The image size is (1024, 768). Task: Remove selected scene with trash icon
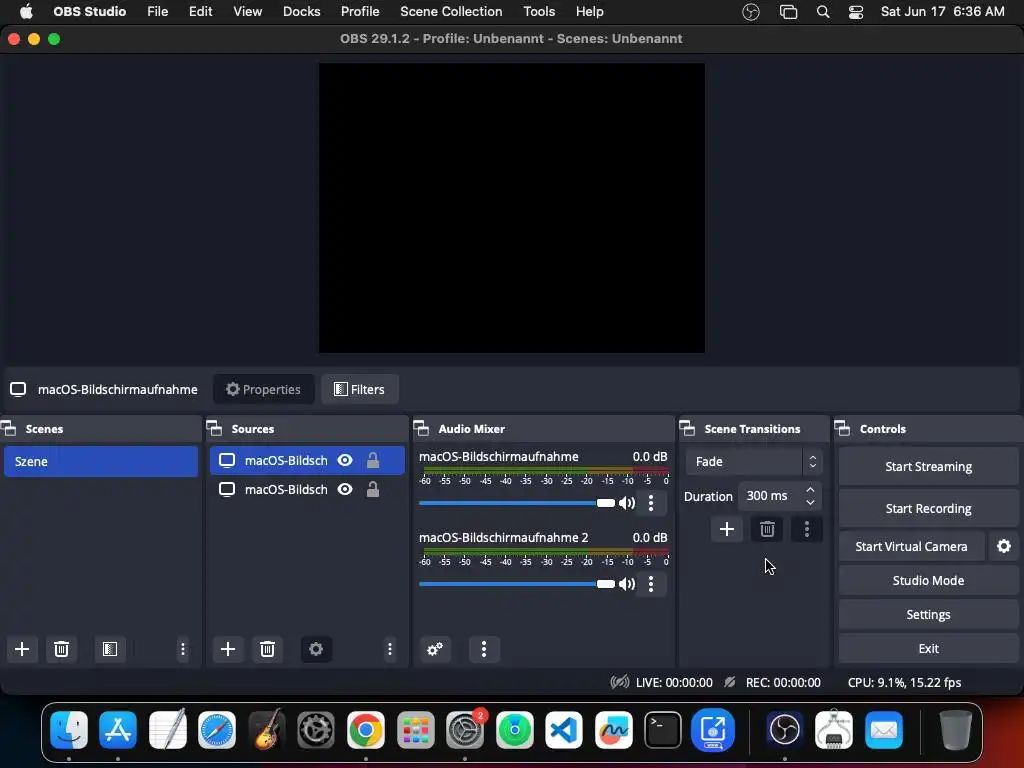point(61,649)
